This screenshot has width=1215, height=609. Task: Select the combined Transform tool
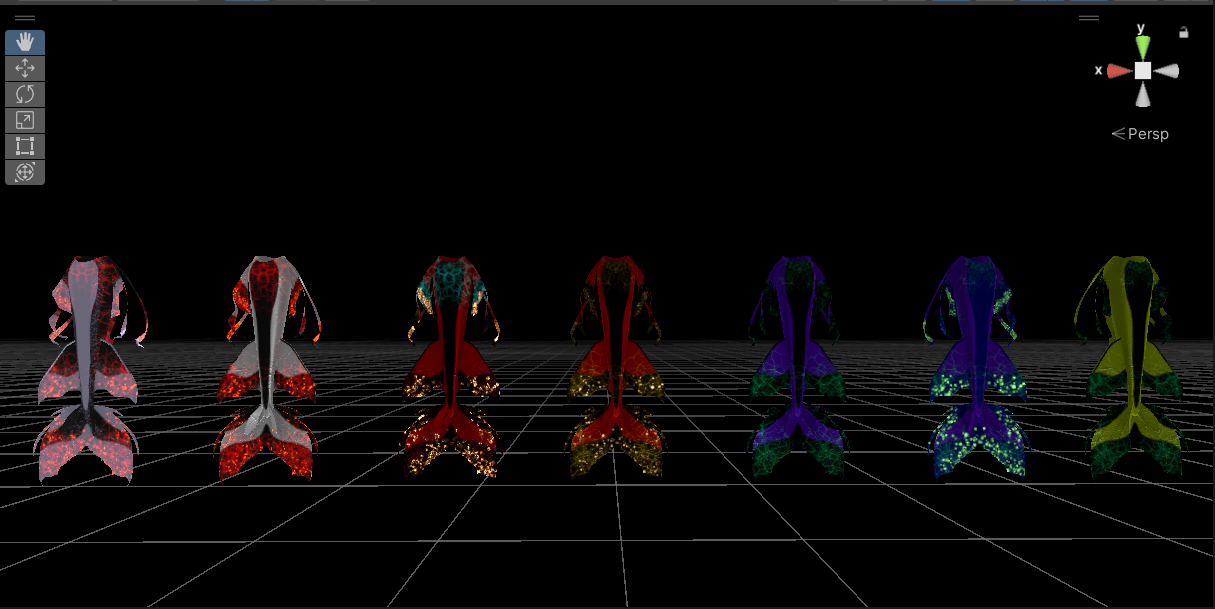tap(25, 172)
